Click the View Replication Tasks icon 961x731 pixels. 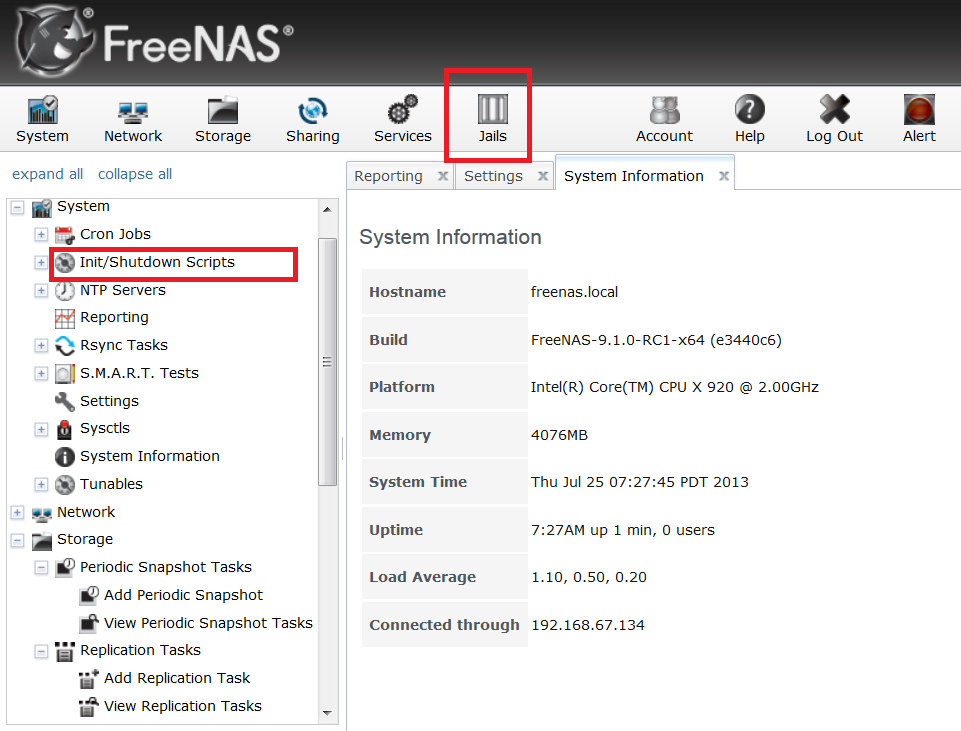(x=89, y=706)
